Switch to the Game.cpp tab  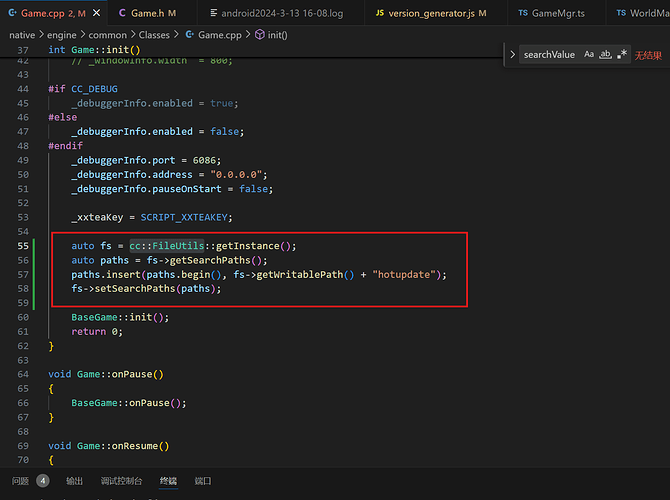(53, 13)
